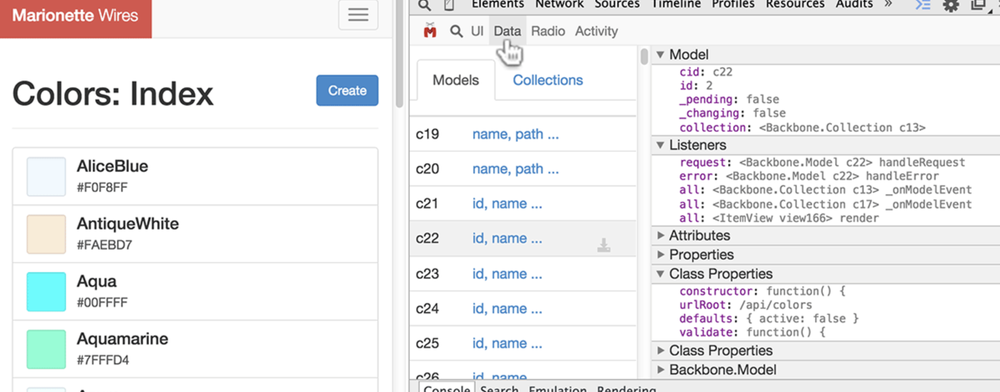The image size is (1000, 392).
Task: Click the AntiqueWhite color swatch
Action: click(46, 234)
